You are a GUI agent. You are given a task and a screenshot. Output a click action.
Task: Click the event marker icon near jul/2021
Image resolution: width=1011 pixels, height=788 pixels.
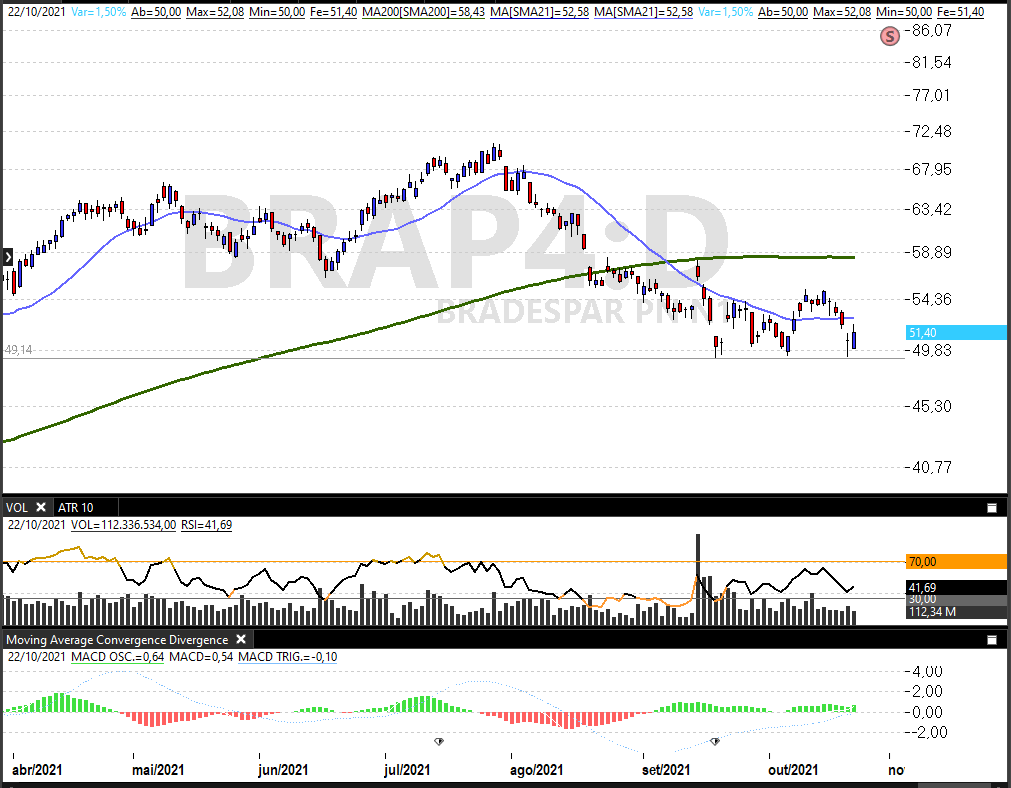[439, 741]
